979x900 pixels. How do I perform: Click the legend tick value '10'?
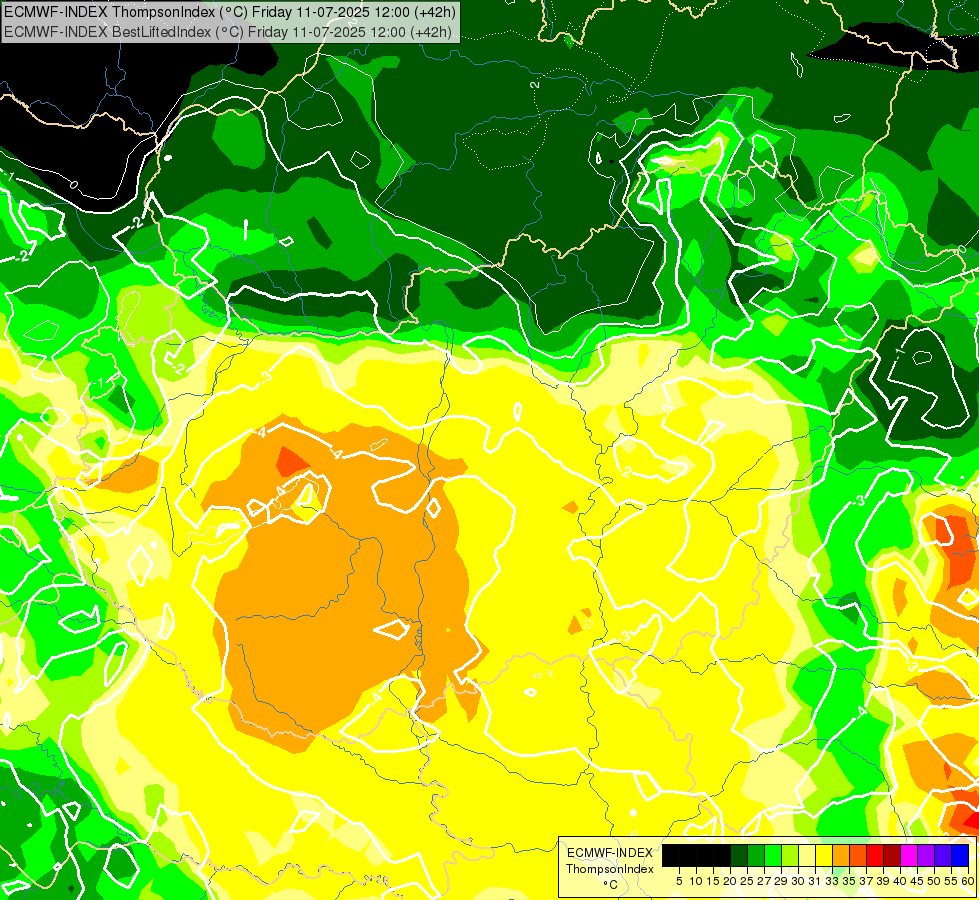696,881
